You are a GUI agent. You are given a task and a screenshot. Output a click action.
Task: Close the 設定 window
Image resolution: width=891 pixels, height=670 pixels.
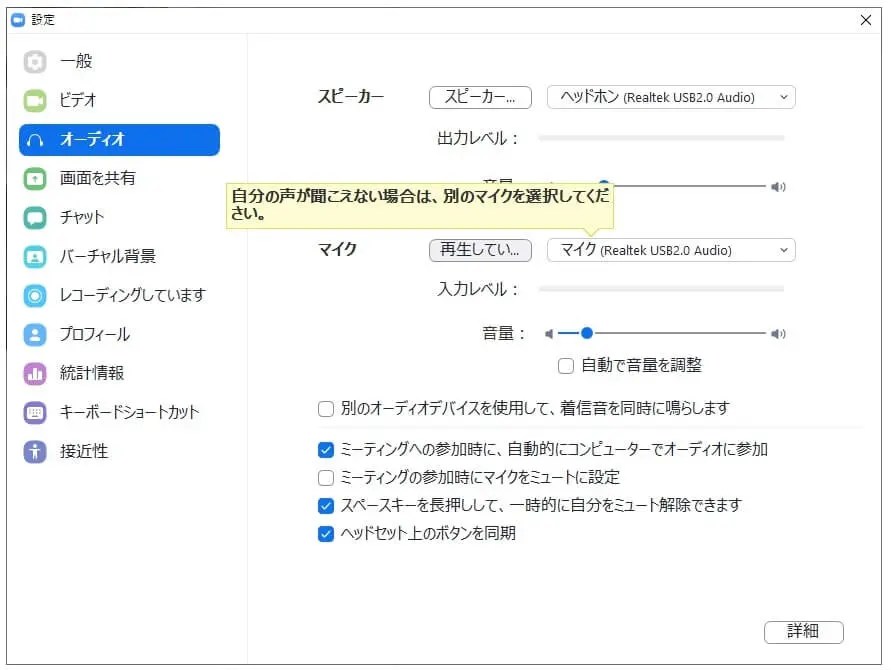[x=866, y=20]
